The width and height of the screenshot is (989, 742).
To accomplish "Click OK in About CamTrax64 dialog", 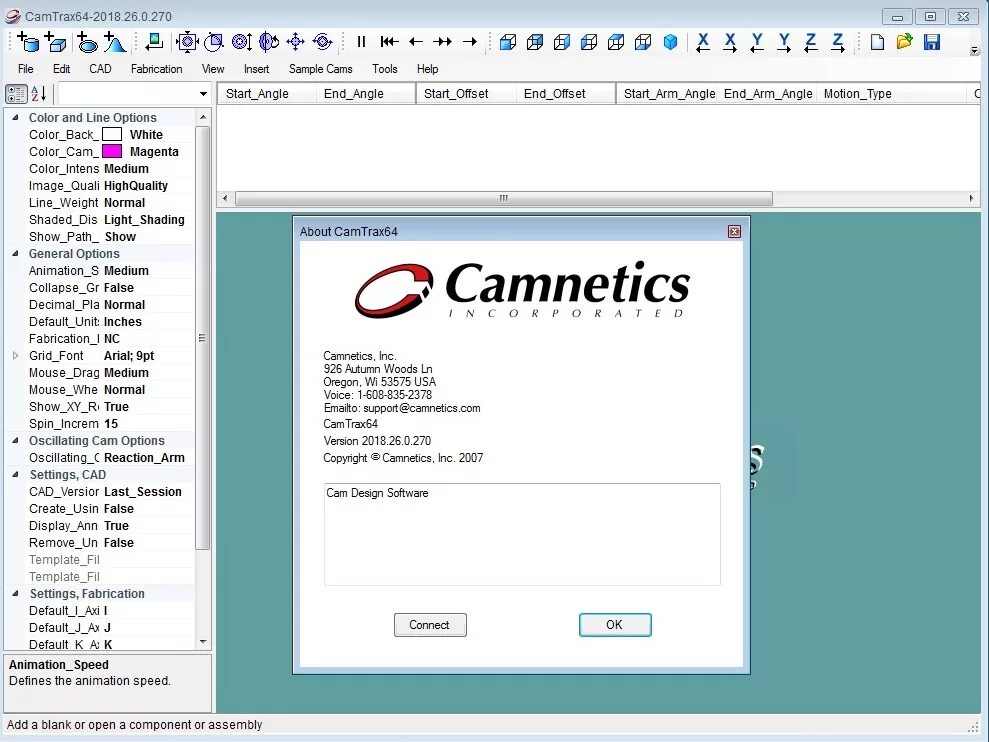I will point(615,625).
